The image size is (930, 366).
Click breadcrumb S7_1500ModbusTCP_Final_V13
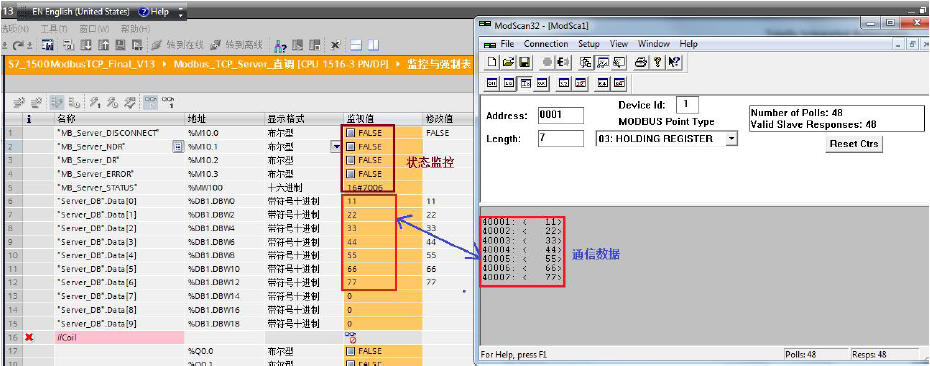(x=82, y=64)
